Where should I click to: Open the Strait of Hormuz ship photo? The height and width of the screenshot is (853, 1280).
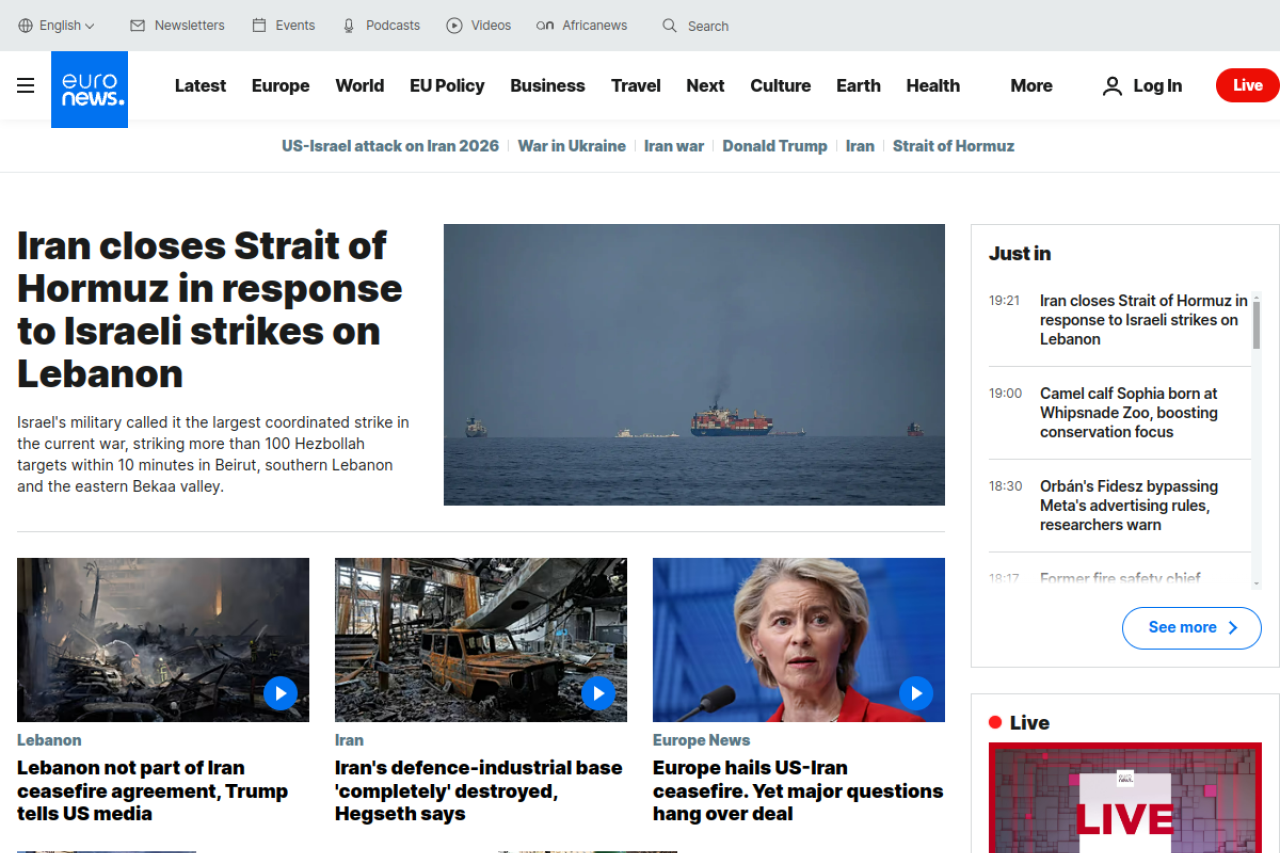pos(694,365)
